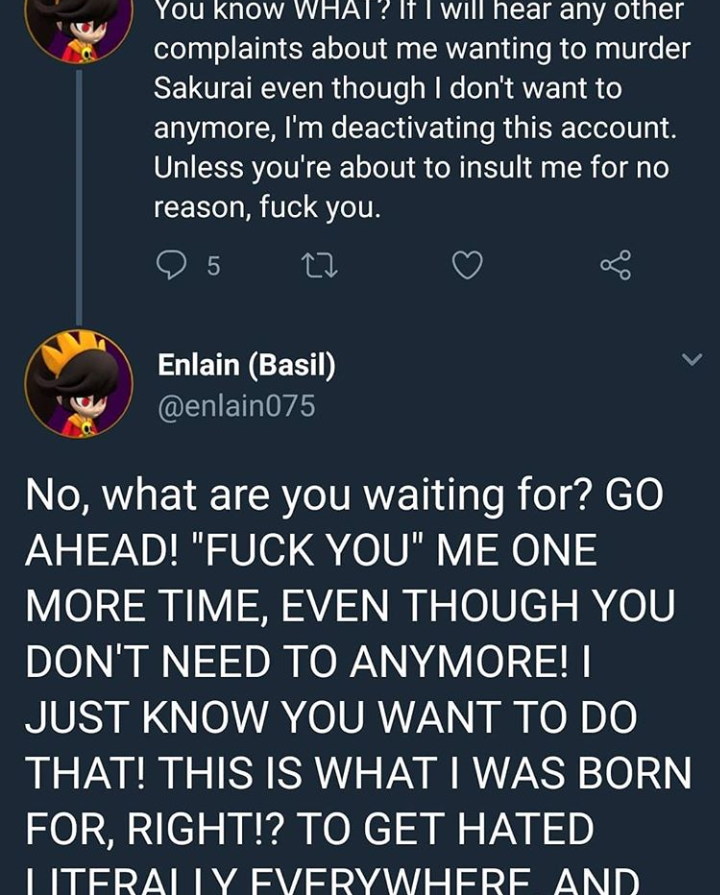Click the @enlain075 handle
The image size is (720, 895).
coord(236,406)
